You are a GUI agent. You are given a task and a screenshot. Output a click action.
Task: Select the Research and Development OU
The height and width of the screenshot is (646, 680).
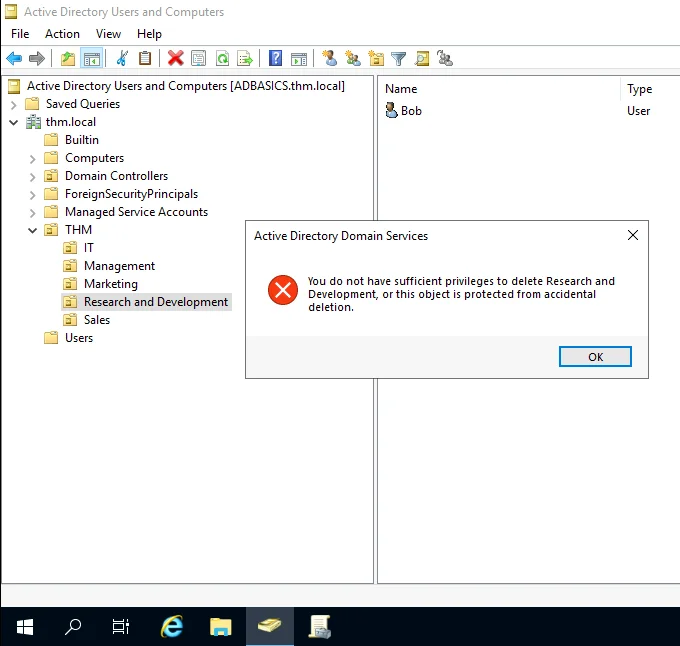pos(156,302)
